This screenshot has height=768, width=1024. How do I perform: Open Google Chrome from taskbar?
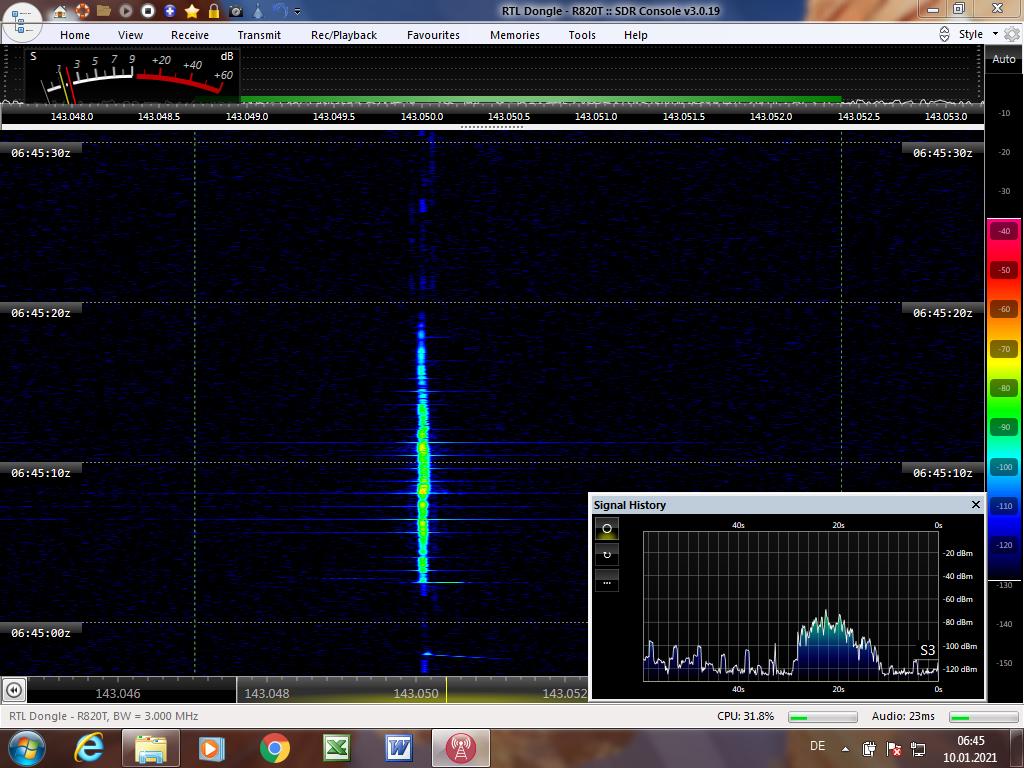274,748
